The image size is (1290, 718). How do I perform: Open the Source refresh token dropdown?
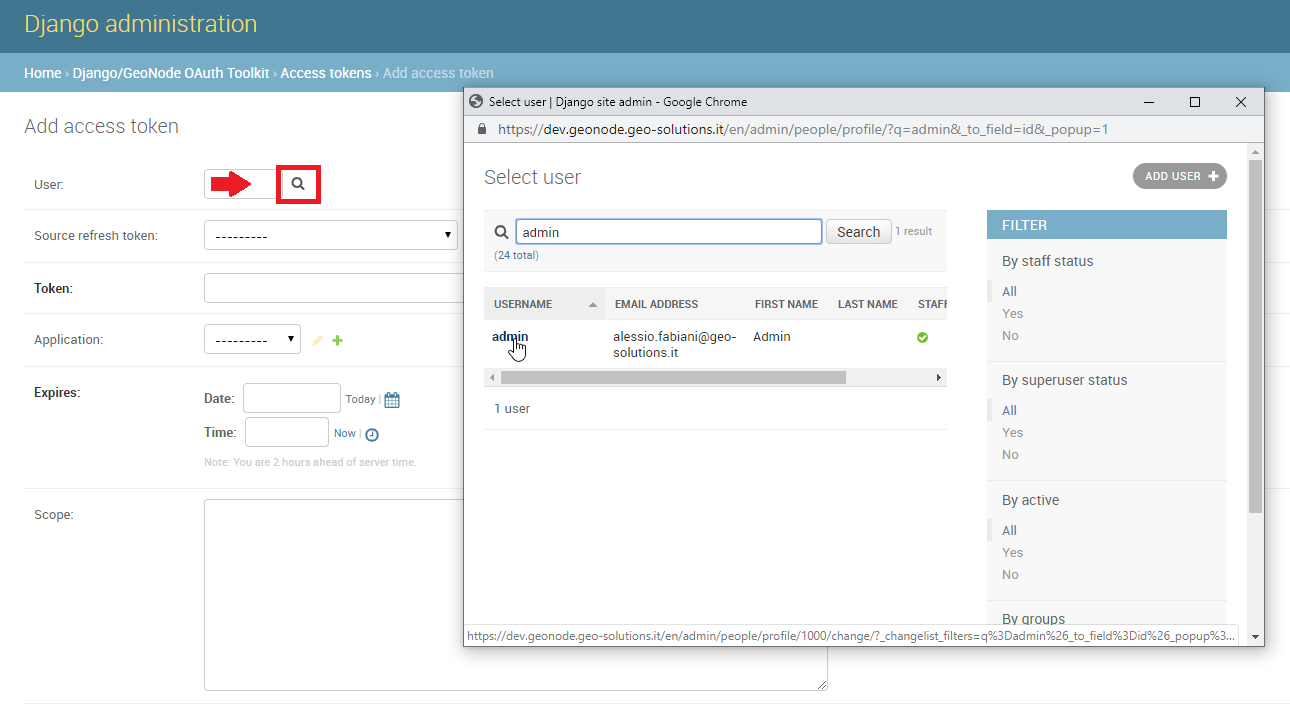[331, 236]
